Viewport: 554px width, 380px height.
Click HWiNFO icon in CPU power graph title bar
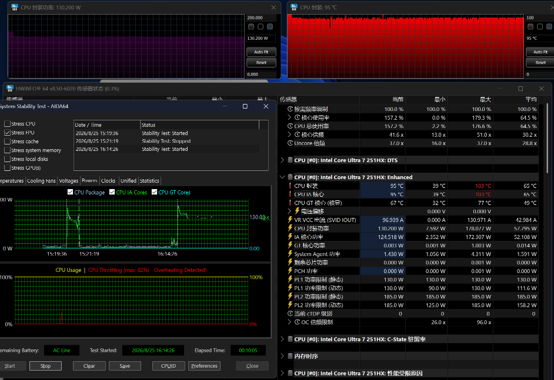14,7
